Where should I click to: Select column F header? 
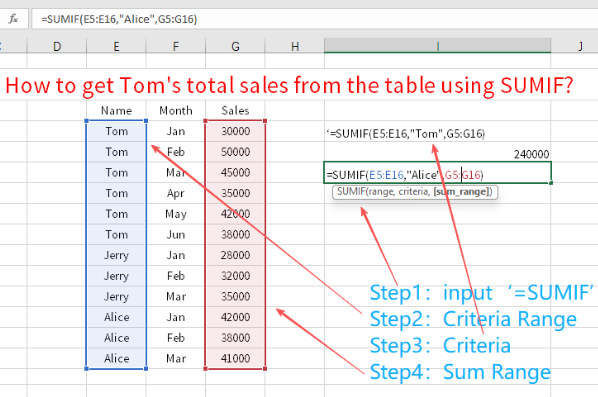pos(175,47)
